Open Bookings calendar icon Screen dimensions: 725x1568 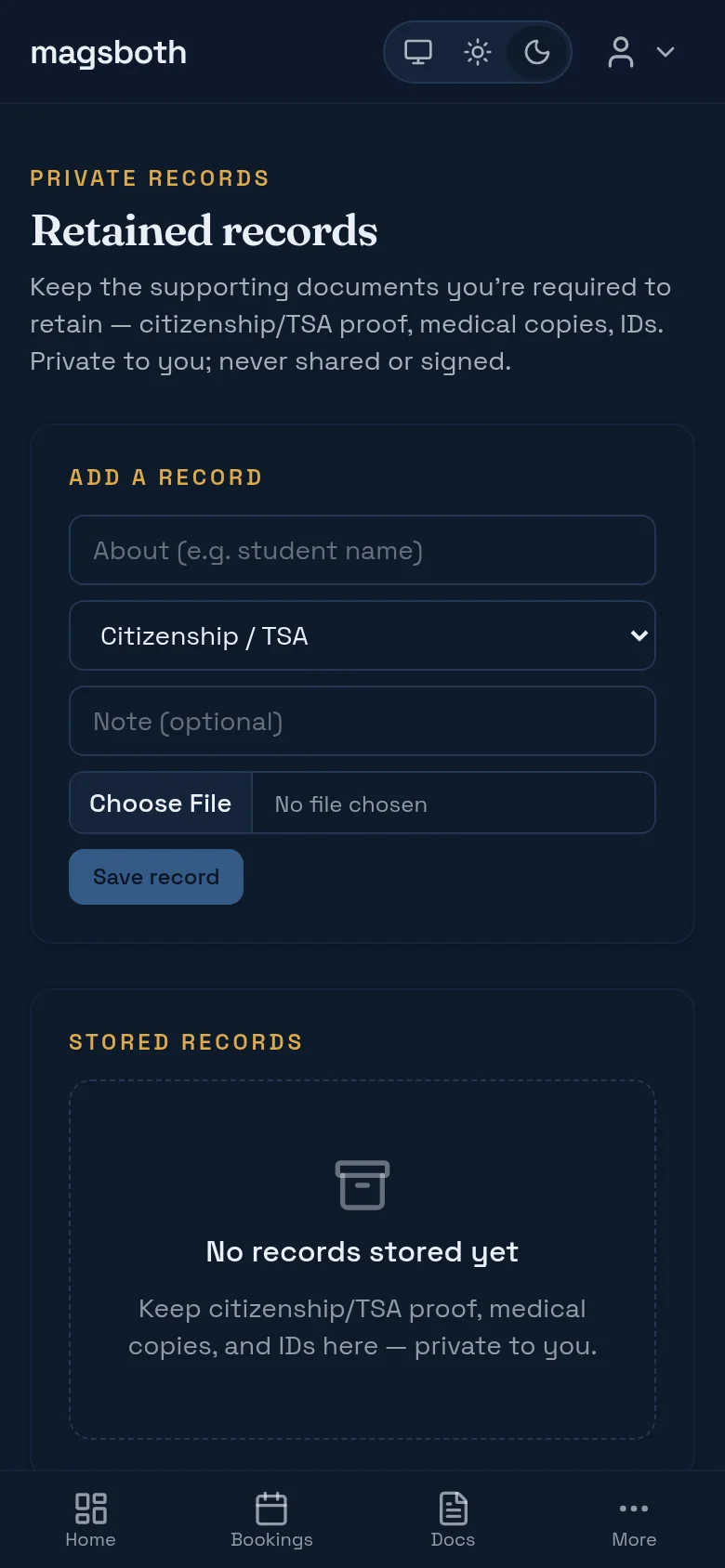pyautogui.click(x=271, y=1509)
